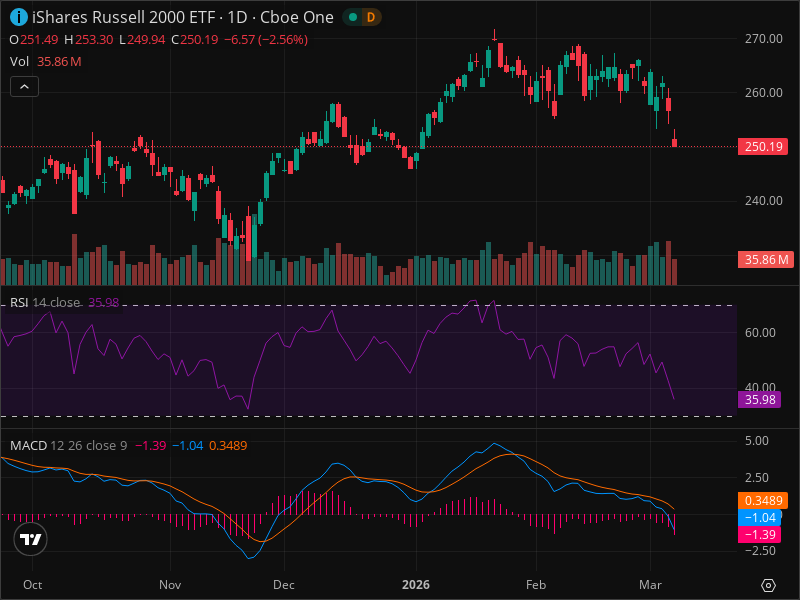Open chart settings gear icon
800x600 pixels.
tap(768, 585)
